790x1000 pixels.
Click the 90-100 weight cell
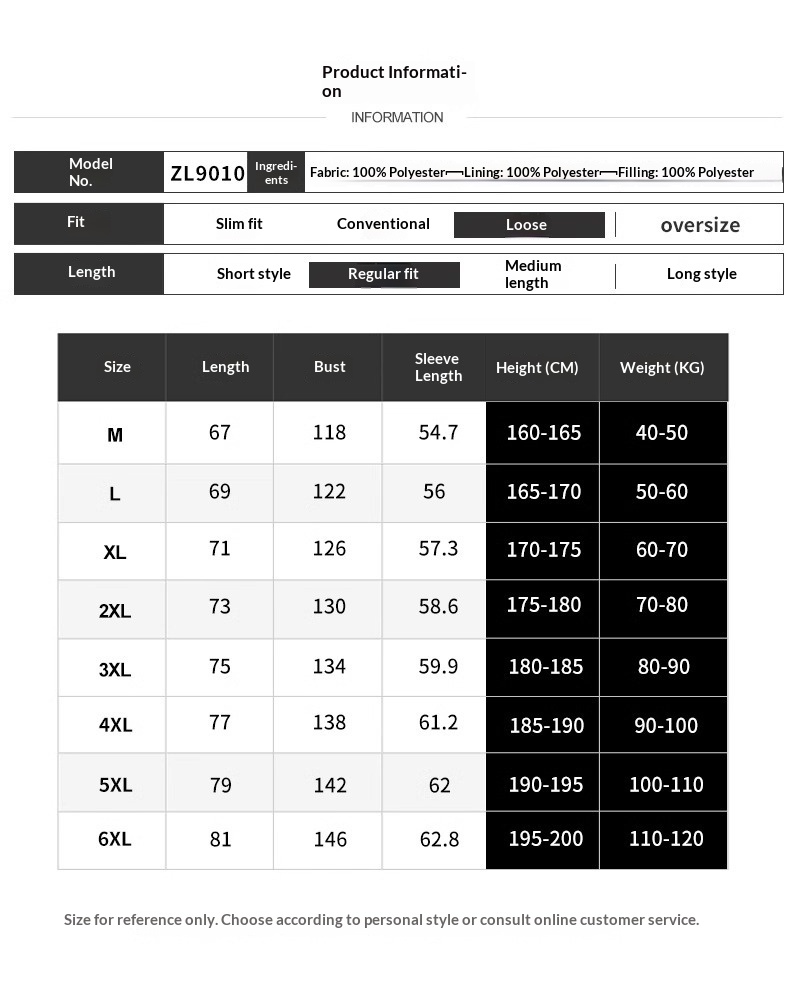coord(666,725)
